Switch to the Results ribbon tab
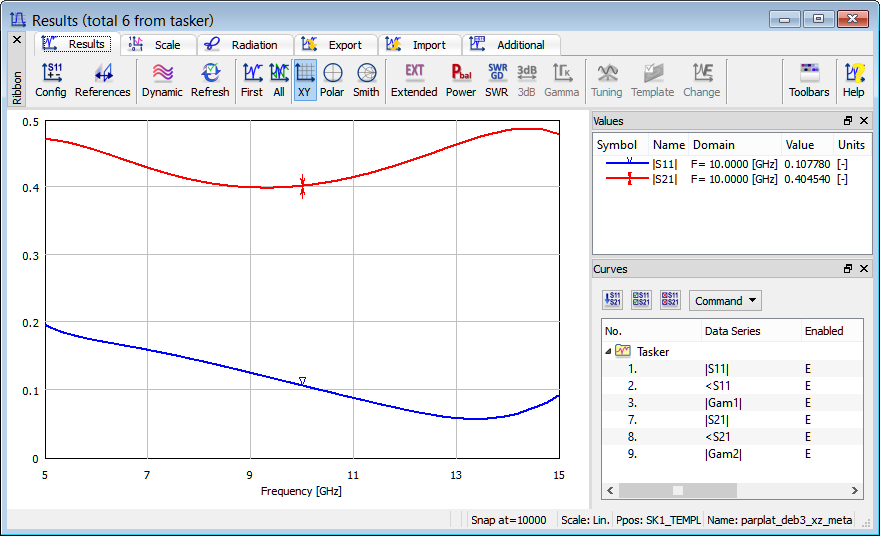 click(x=76, y=44)
